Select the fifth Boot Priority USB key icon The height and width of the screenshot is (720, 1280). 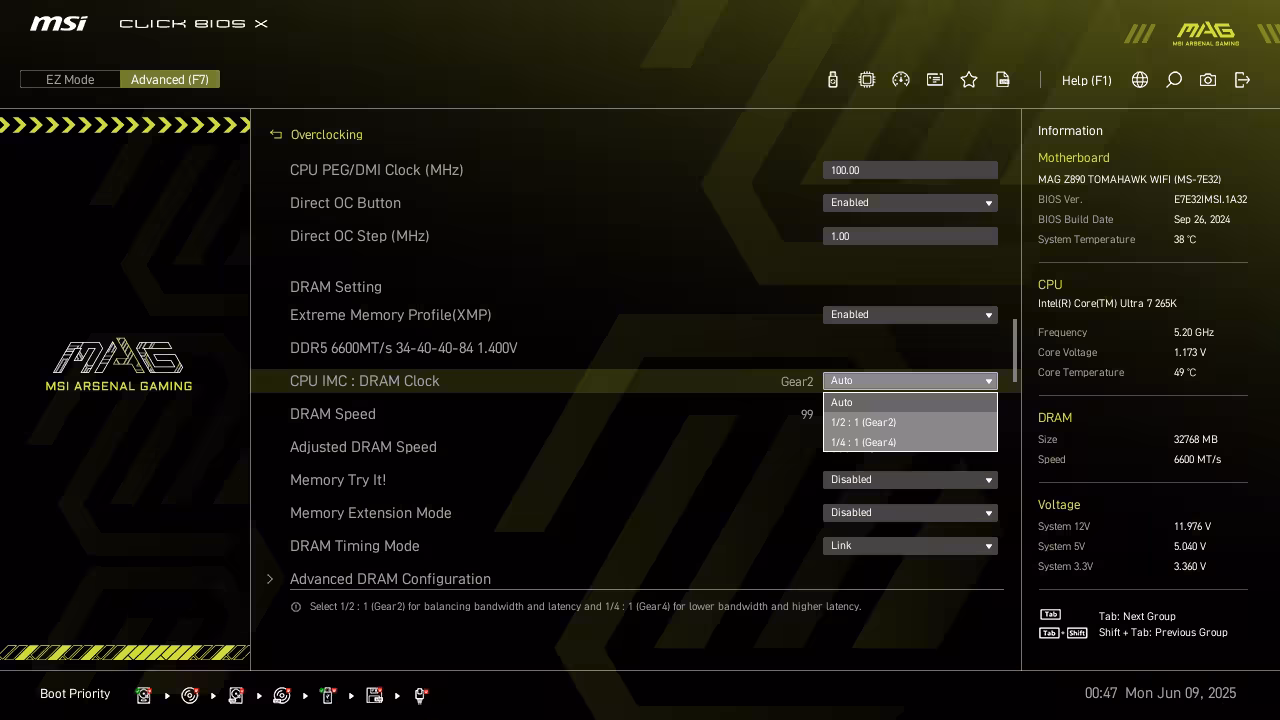coord(328,695)
